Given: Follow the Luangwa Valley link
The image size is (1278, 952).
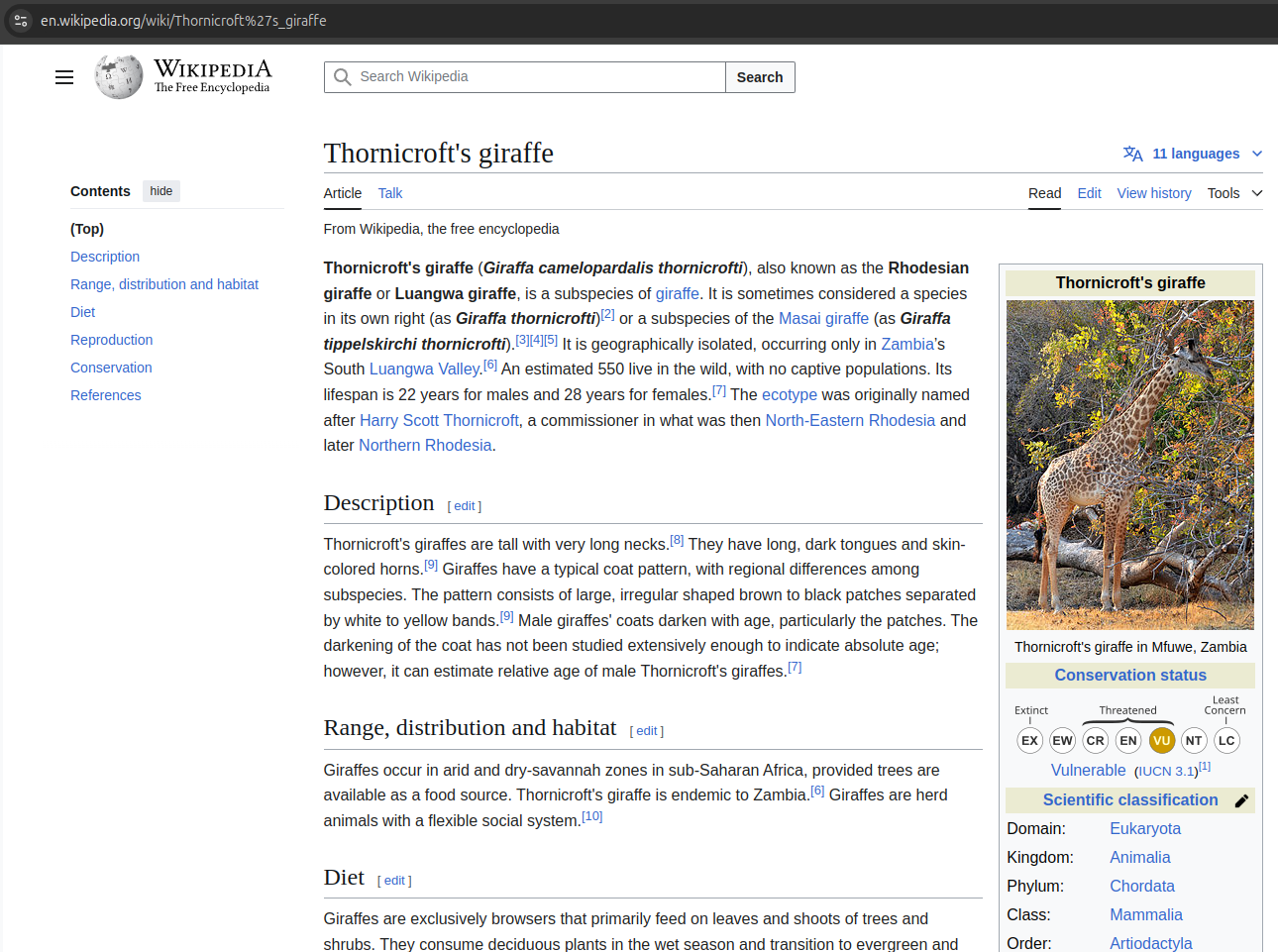Looking at the screenshot, I should [424, 369].
